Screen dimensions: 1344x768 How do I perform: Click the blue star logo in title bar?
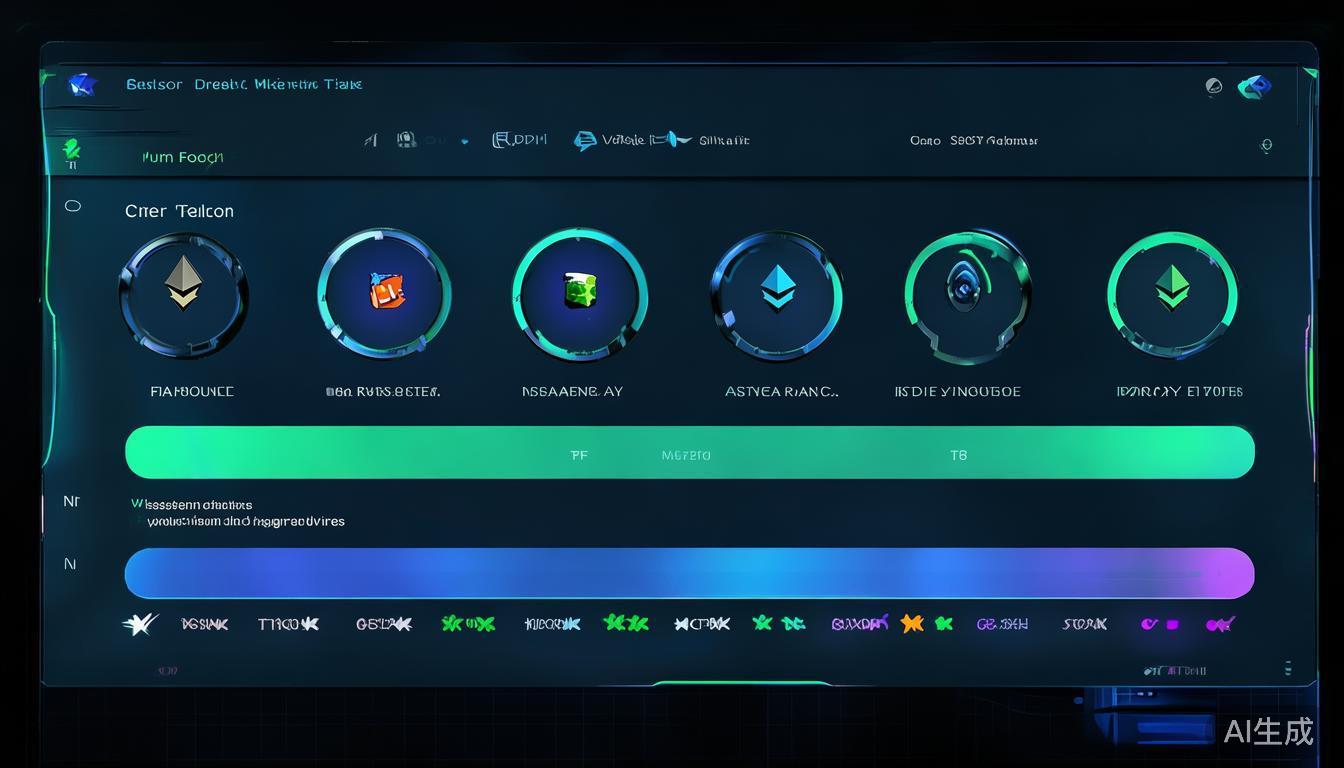81,85
